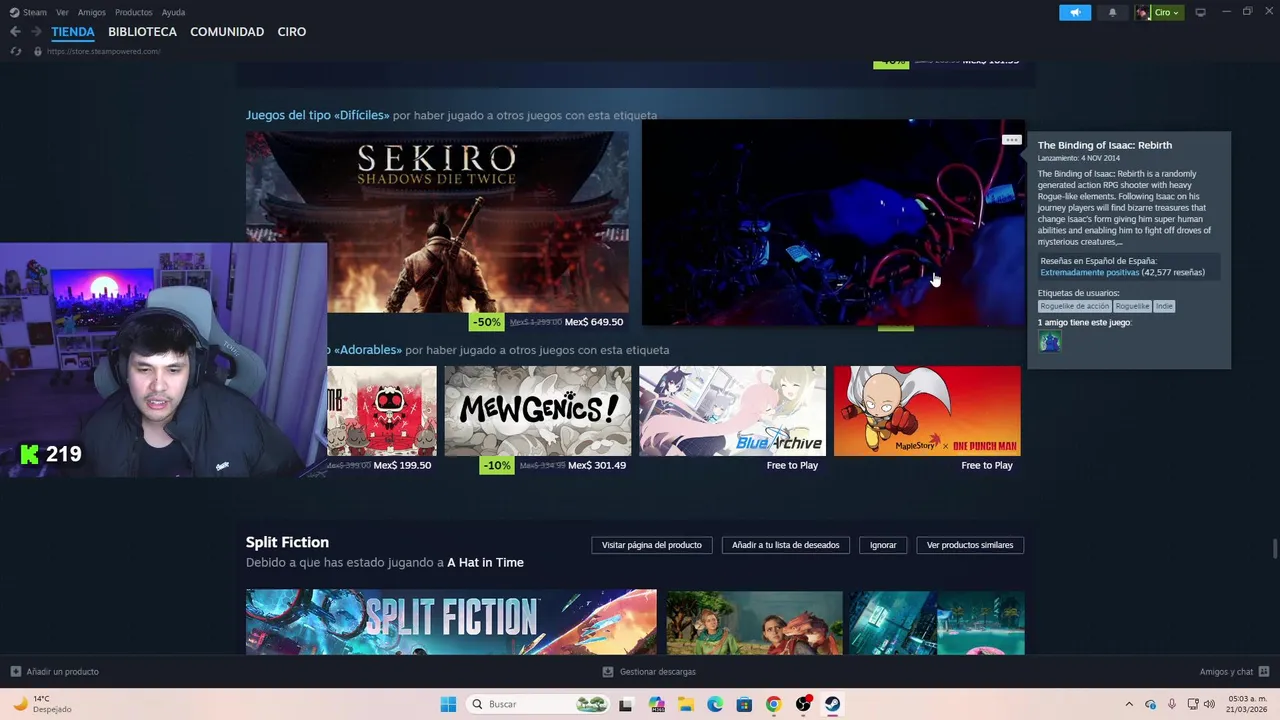The height and width of the screenshot is (720, 1280).
Task: Open the Split Fiction characters screenshot
Action: click(x=755, y=622)
